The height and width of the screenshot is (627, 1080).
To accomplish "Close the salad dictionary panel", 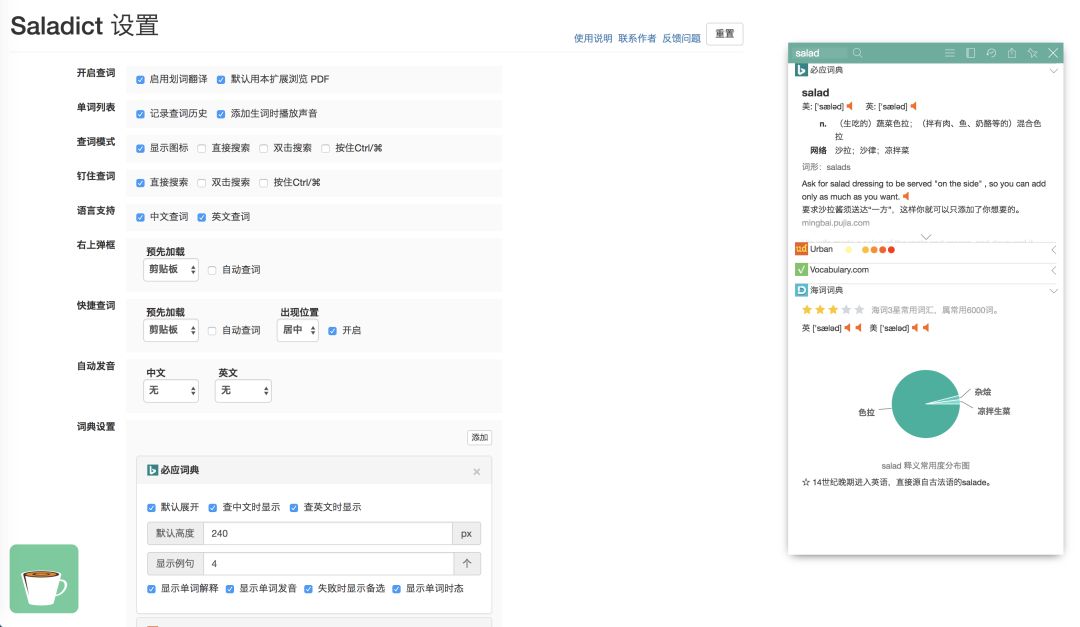I will tap(1053, 53).
